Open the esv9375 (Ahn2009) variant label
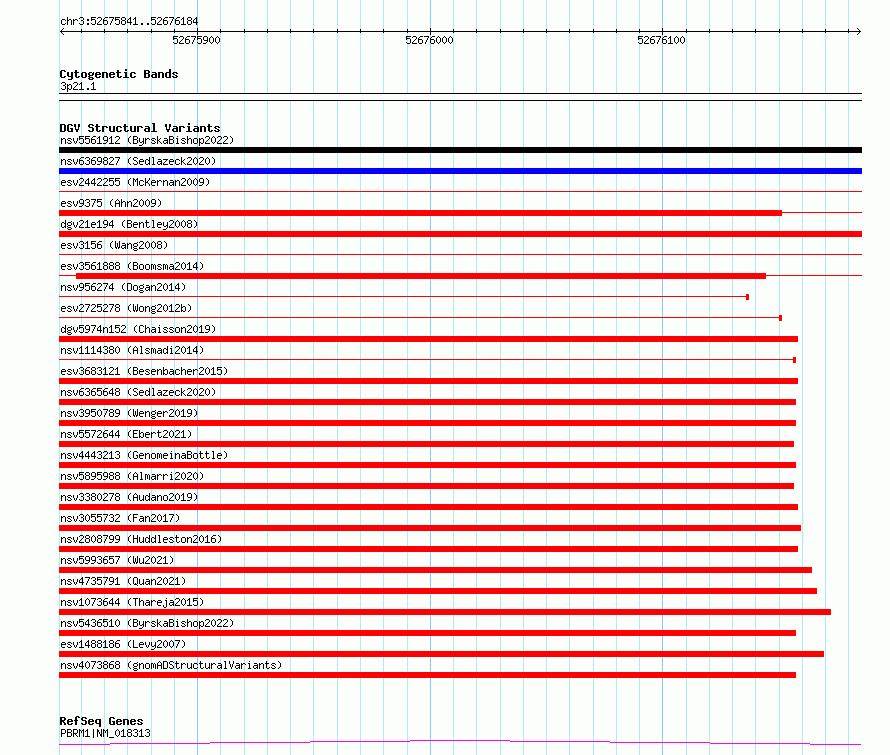Screen dimensions: 890x755 pos(111,203)
